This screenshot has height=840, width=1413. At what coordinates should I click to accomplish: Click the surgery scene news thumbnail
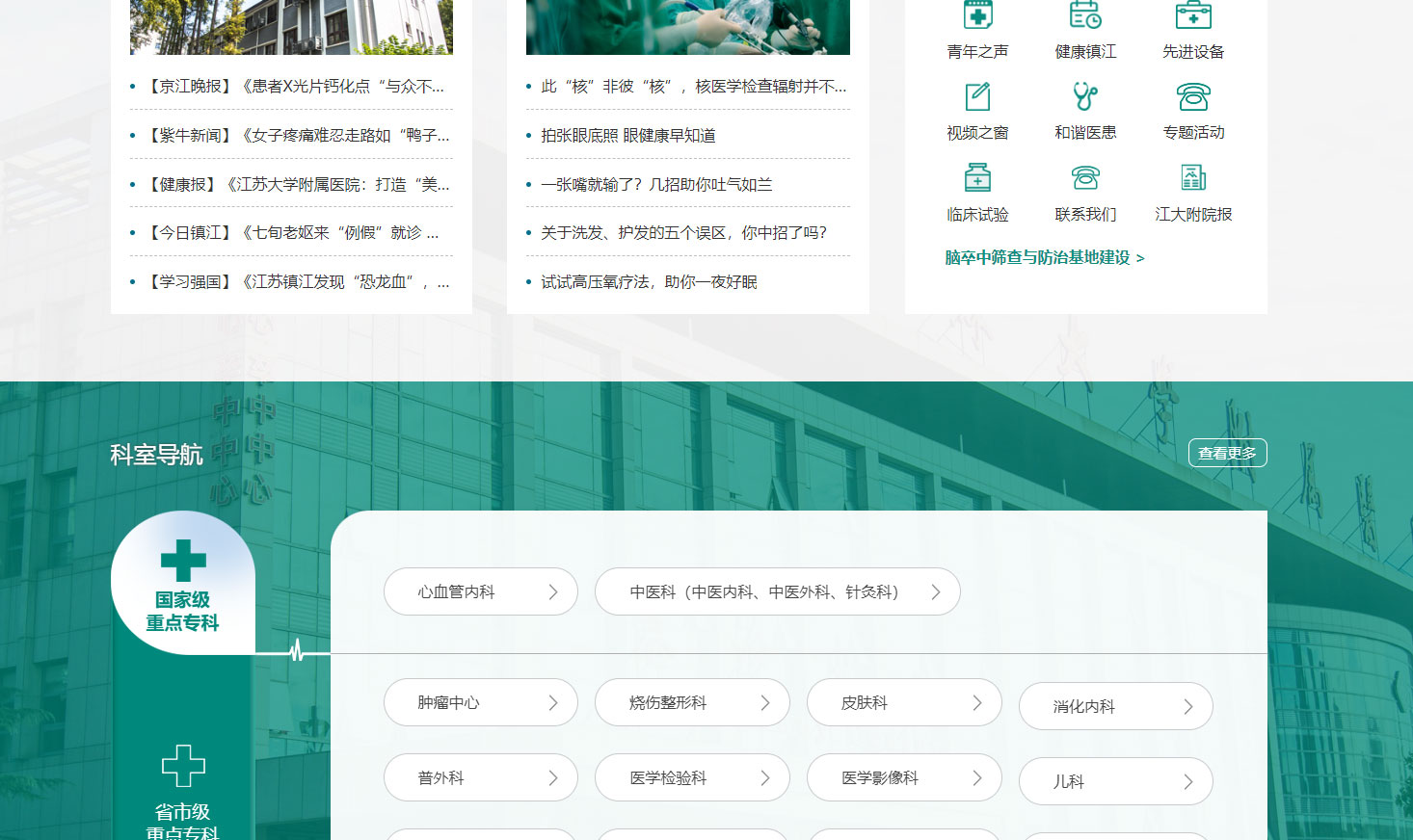(x=688, y=27)
